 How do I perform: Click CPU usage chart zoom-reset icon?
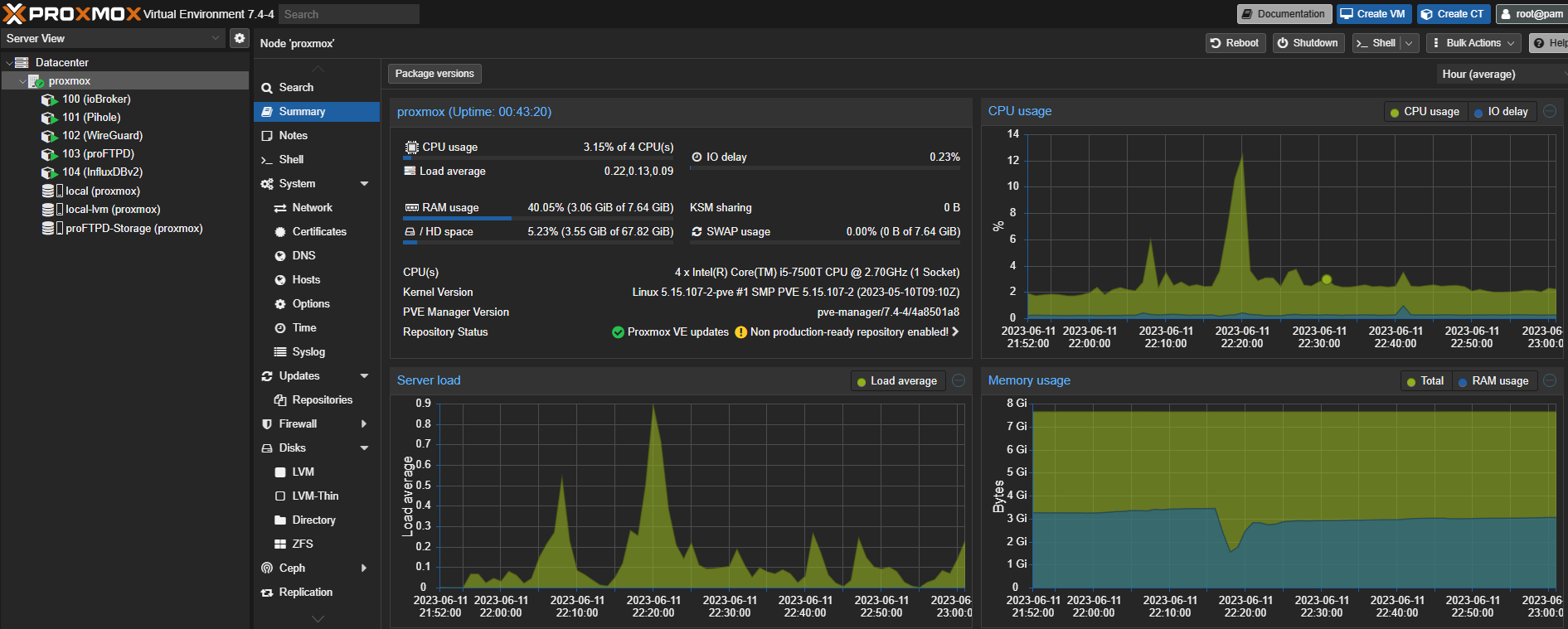pyautogui.click(x=1550, y=111)
